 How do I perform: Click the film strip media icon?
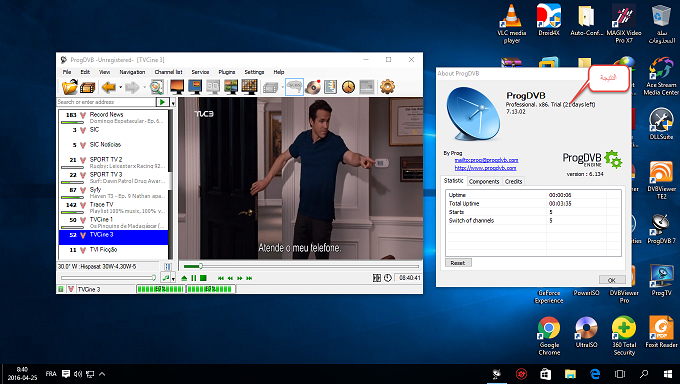88,88
